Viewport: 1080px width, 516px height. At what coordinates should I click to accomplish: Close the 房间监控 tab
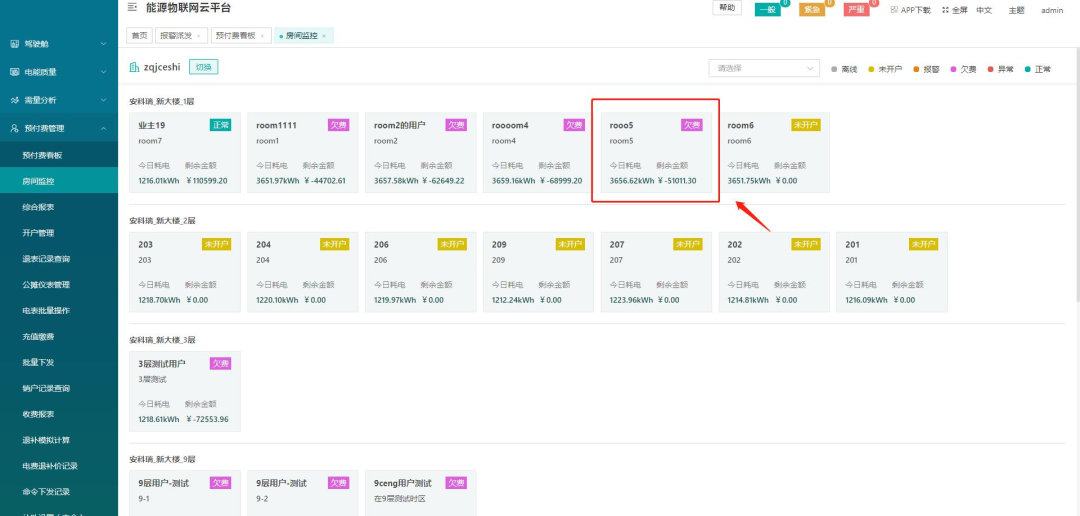pos(324,35)
